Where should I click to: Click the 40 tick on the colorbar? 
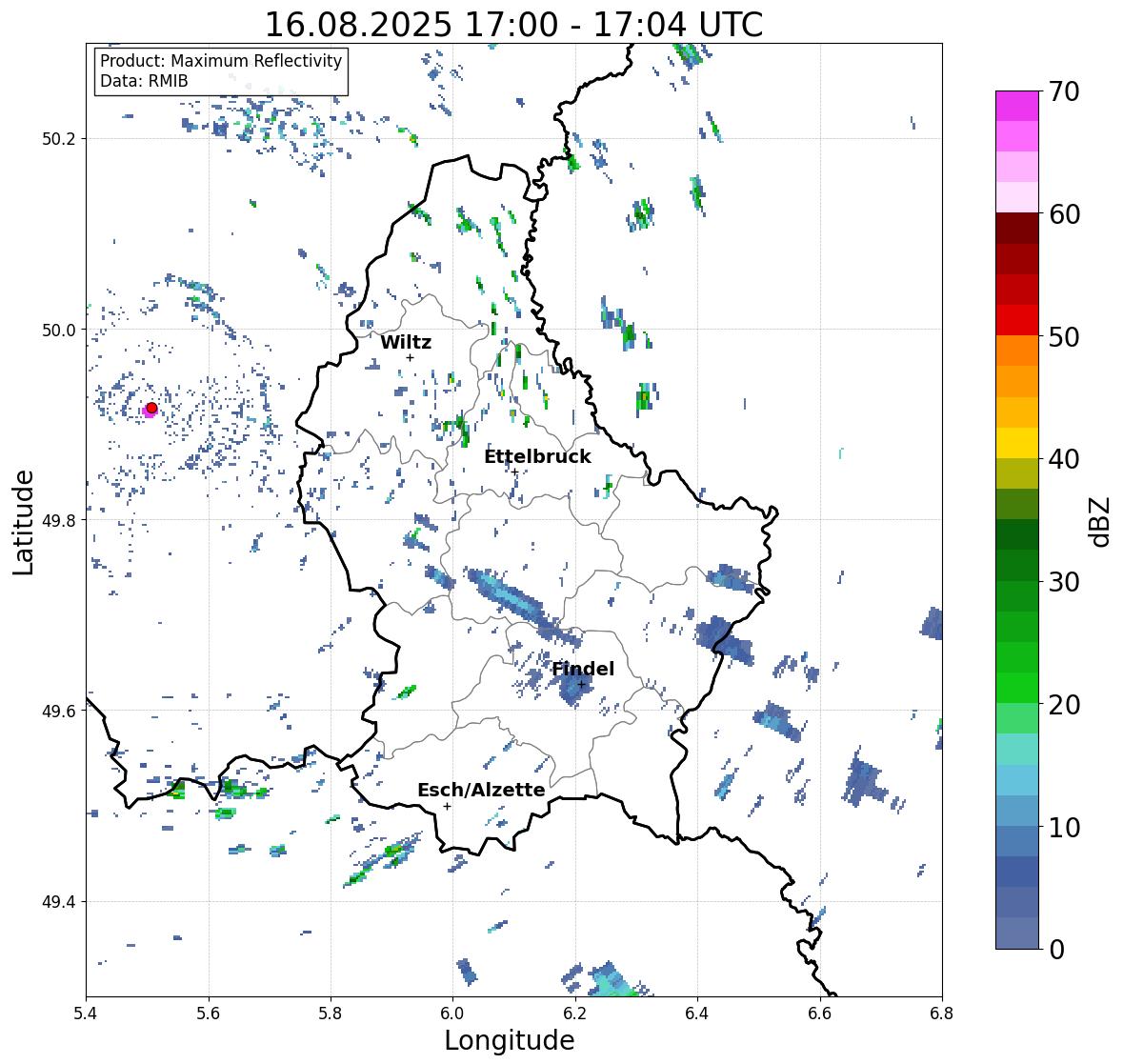pos(1063,459)
